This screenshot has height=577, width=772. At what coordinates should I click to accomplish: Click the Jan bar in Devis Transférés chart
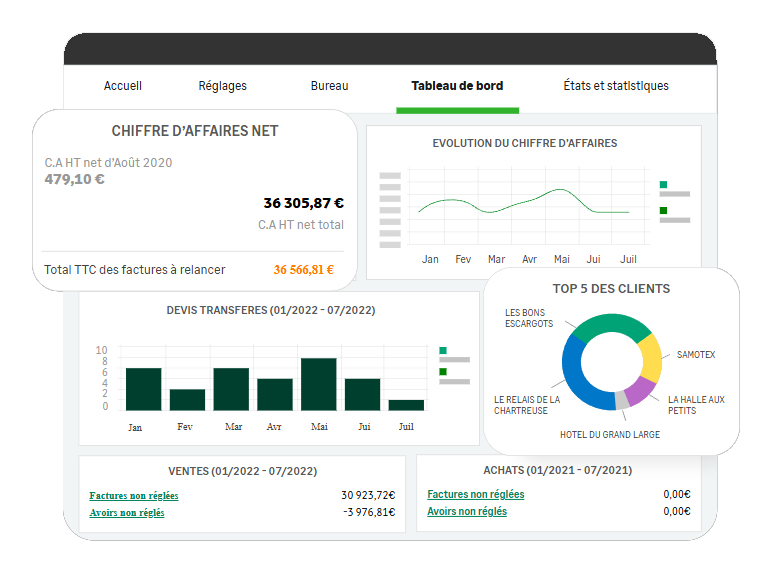[143, 389]
